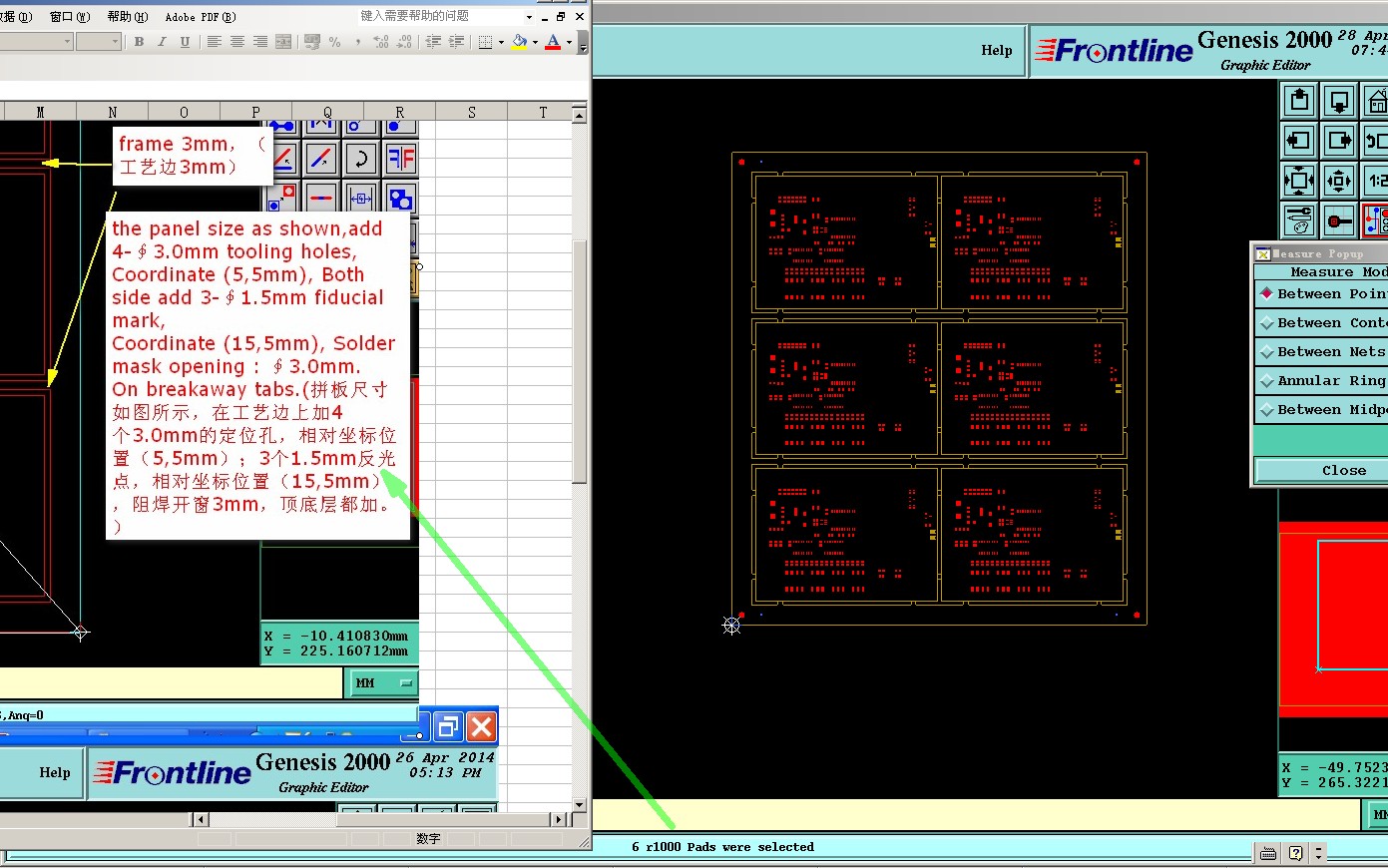The width and height of the screenshot is (1388, 868).
Task: Click keyboard icon in Genesis status bar
Action: (x=1268, y=853)
